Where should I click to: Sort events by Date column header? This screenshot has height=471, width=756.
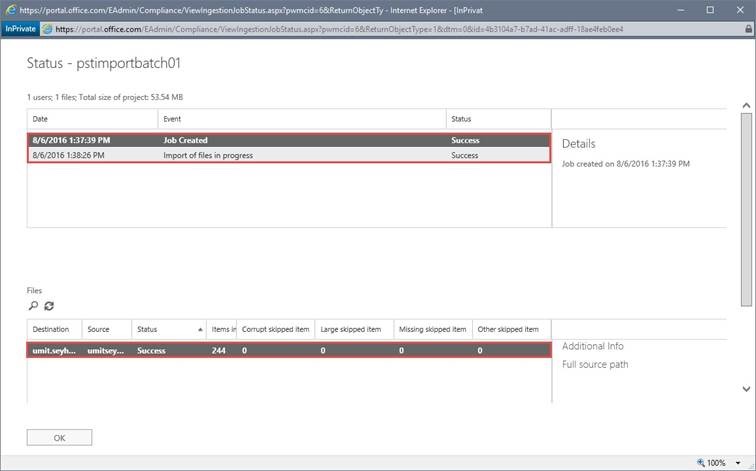tap(92, 119)
